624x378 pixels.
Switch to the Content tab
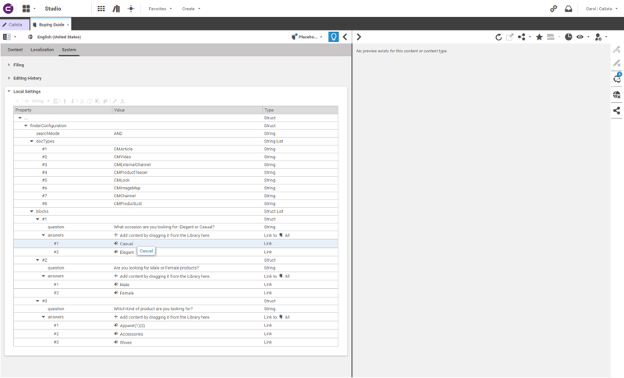tap(15, 50)
